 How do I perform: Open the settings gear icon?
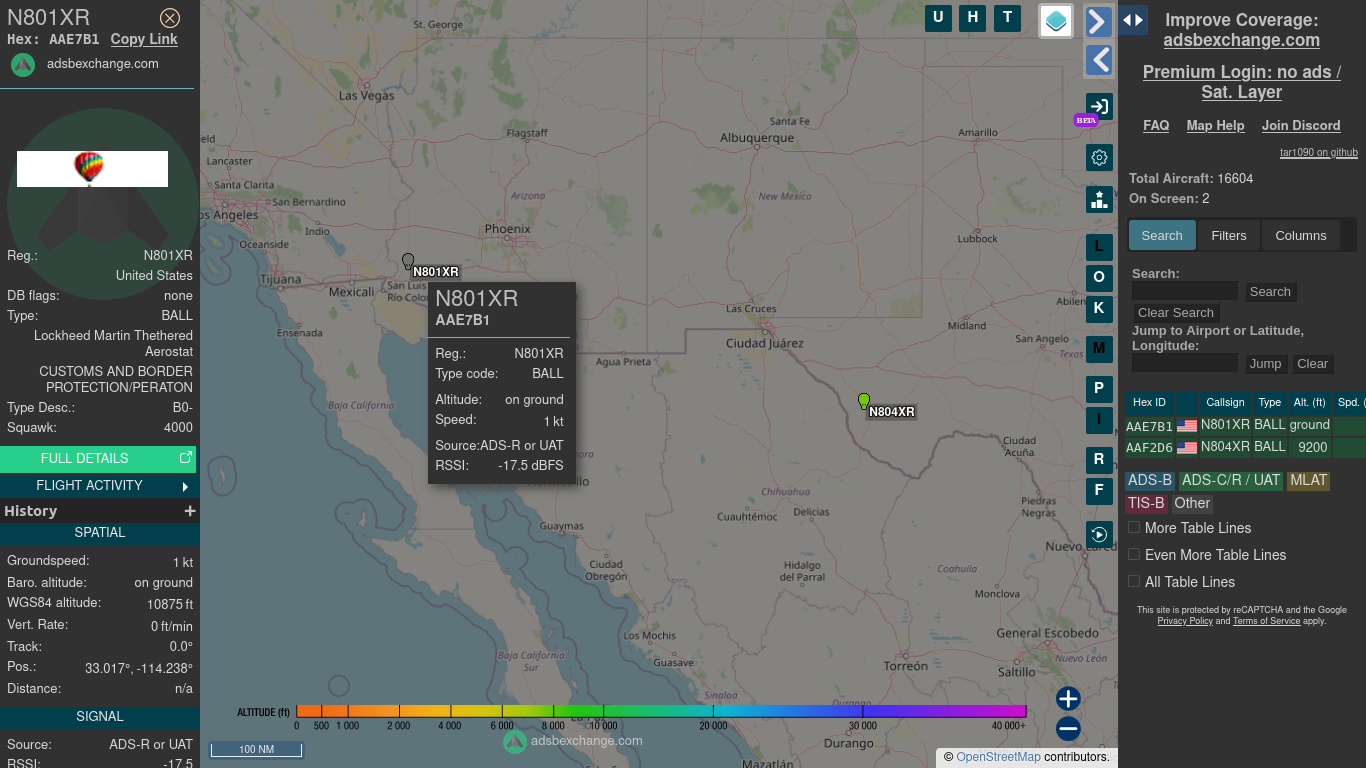click(x=1099, y=157)
